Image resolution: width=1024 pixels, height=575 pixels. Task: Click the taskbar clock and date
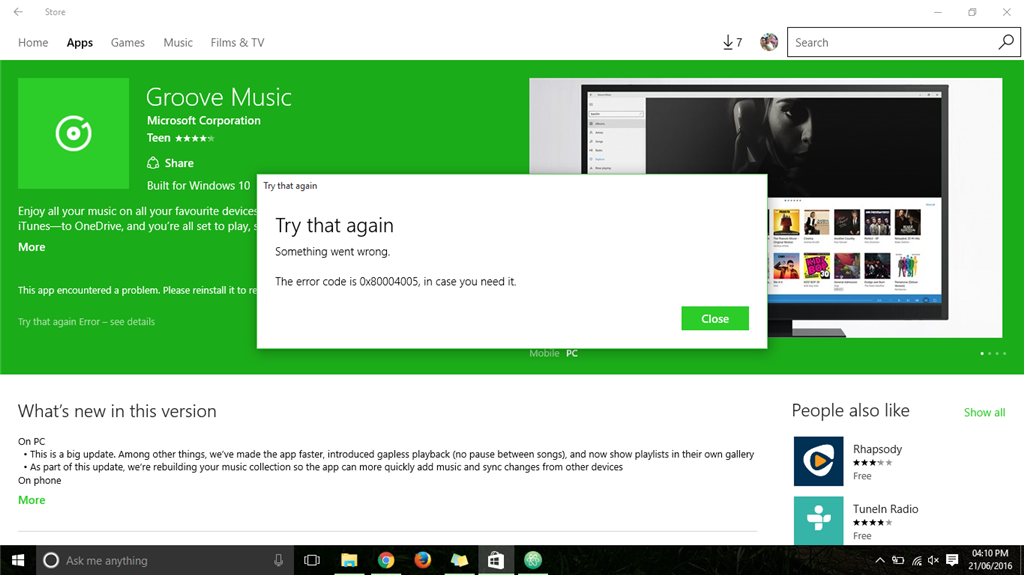coord(990,560)
